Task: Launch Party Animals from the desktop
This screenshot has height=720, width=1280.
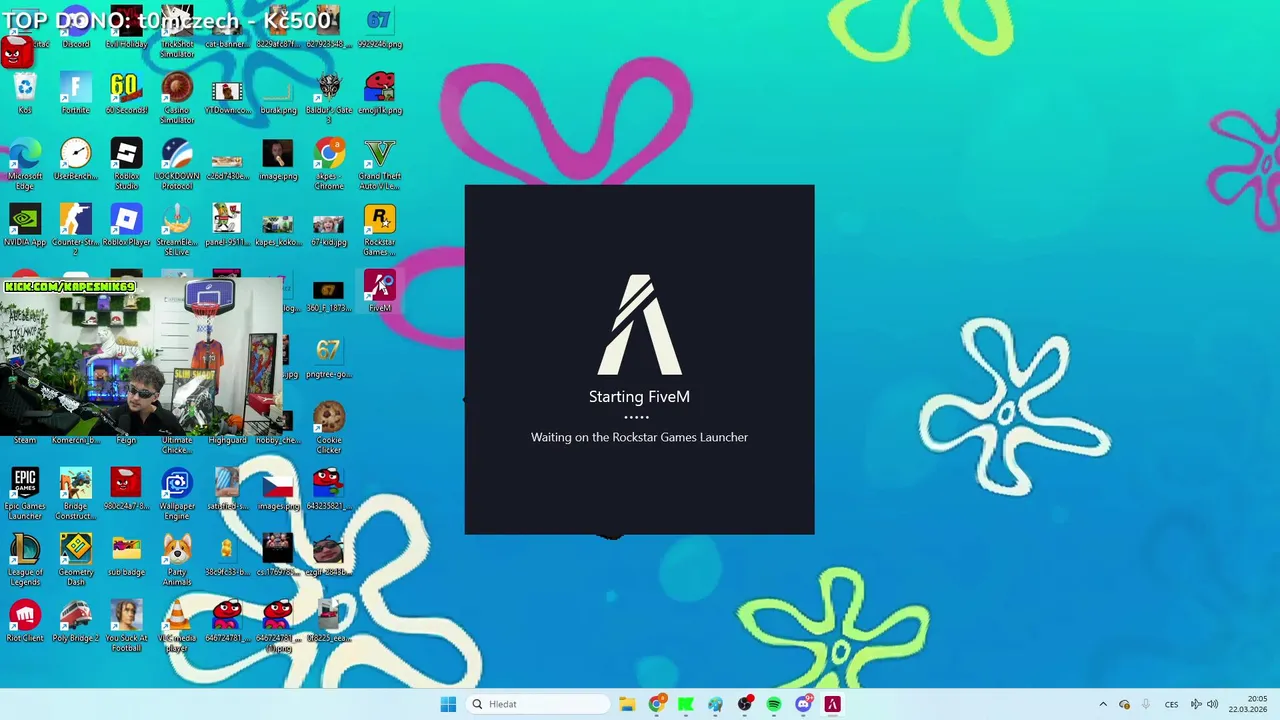Action: (x=177, y=560)
